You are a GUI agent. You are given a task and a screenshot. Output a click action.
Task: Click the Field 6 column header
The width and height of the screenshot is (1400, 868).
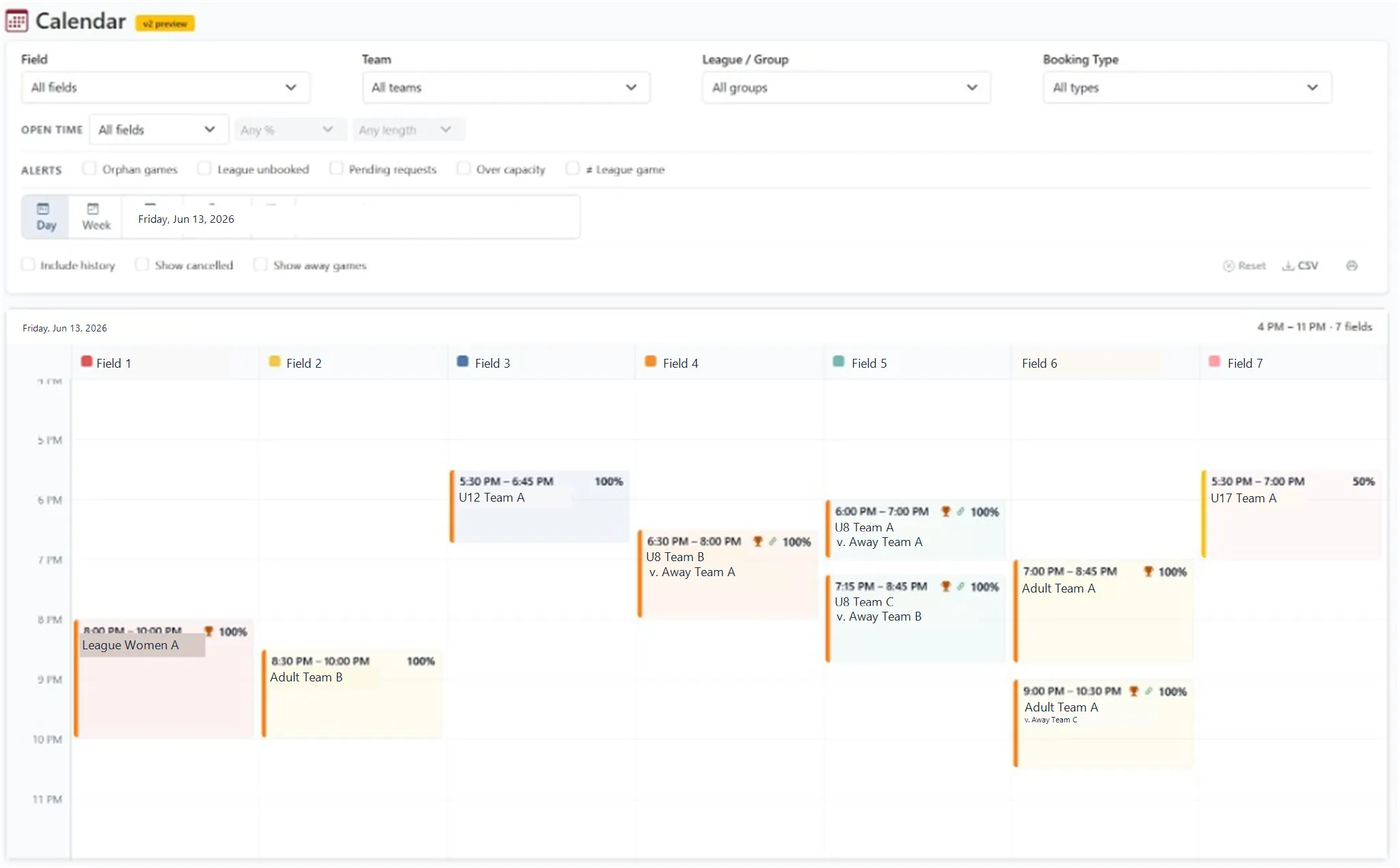click(1105, 364)
